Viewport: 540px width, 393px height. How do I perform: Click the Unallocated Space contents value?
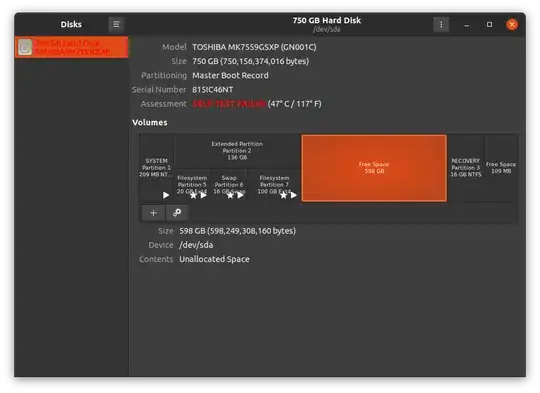pyautogui.click(x=214, y=259)
